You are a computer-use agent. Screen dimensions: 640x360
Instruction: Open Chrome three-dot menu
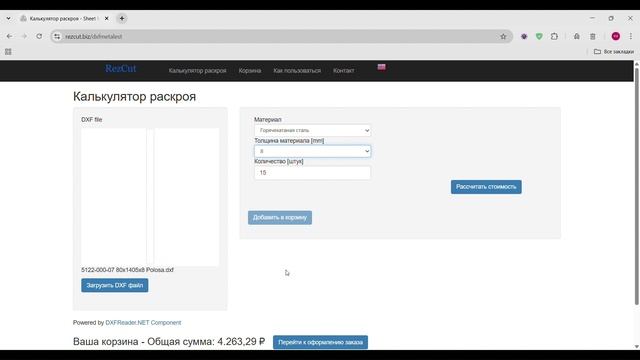pyautogui.click(x=631, y=36)
